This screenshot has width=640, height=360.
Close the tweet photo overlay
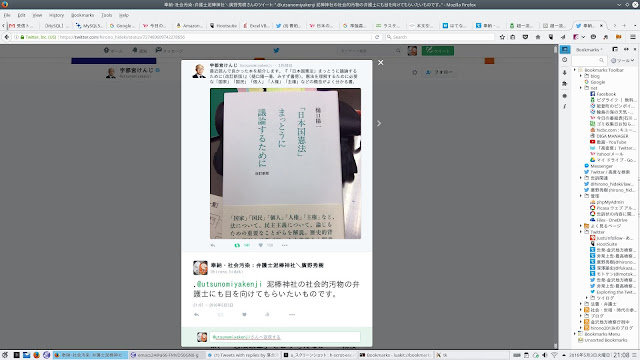pyautogui.click(x=380, y=62)
